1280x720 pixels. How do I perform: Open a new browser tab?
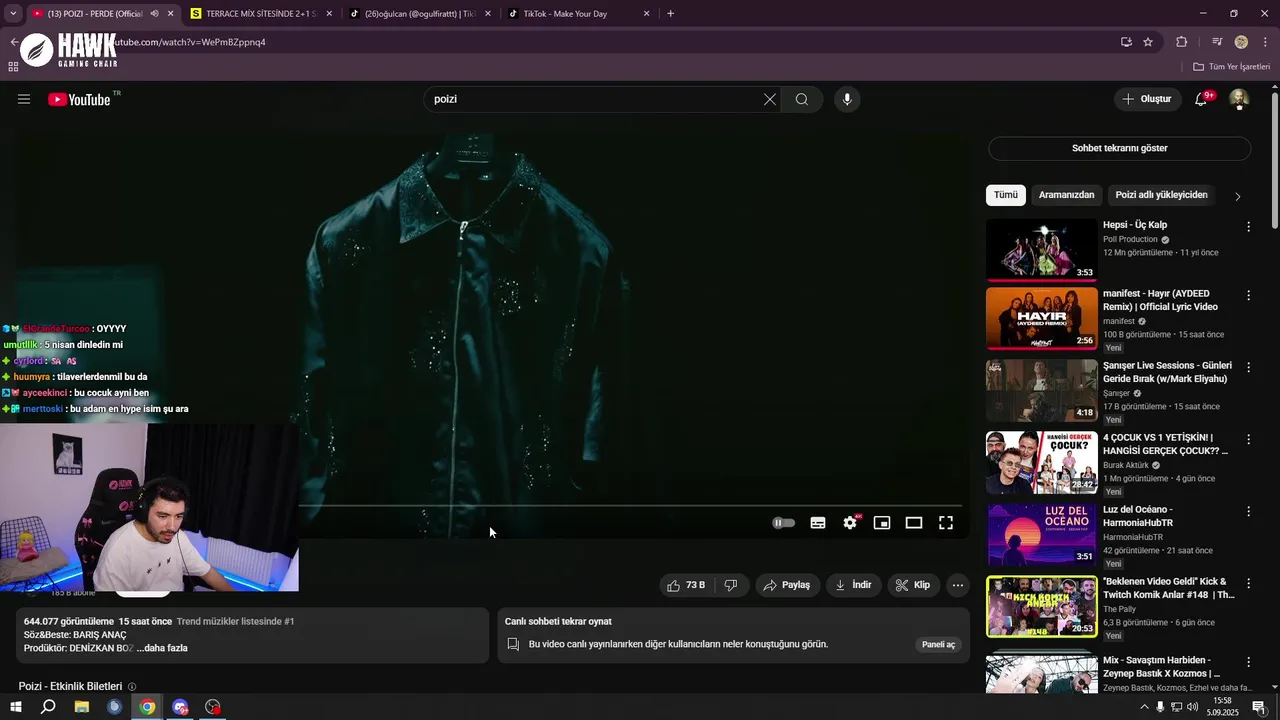pyautogui.click(x=670, y=14)
